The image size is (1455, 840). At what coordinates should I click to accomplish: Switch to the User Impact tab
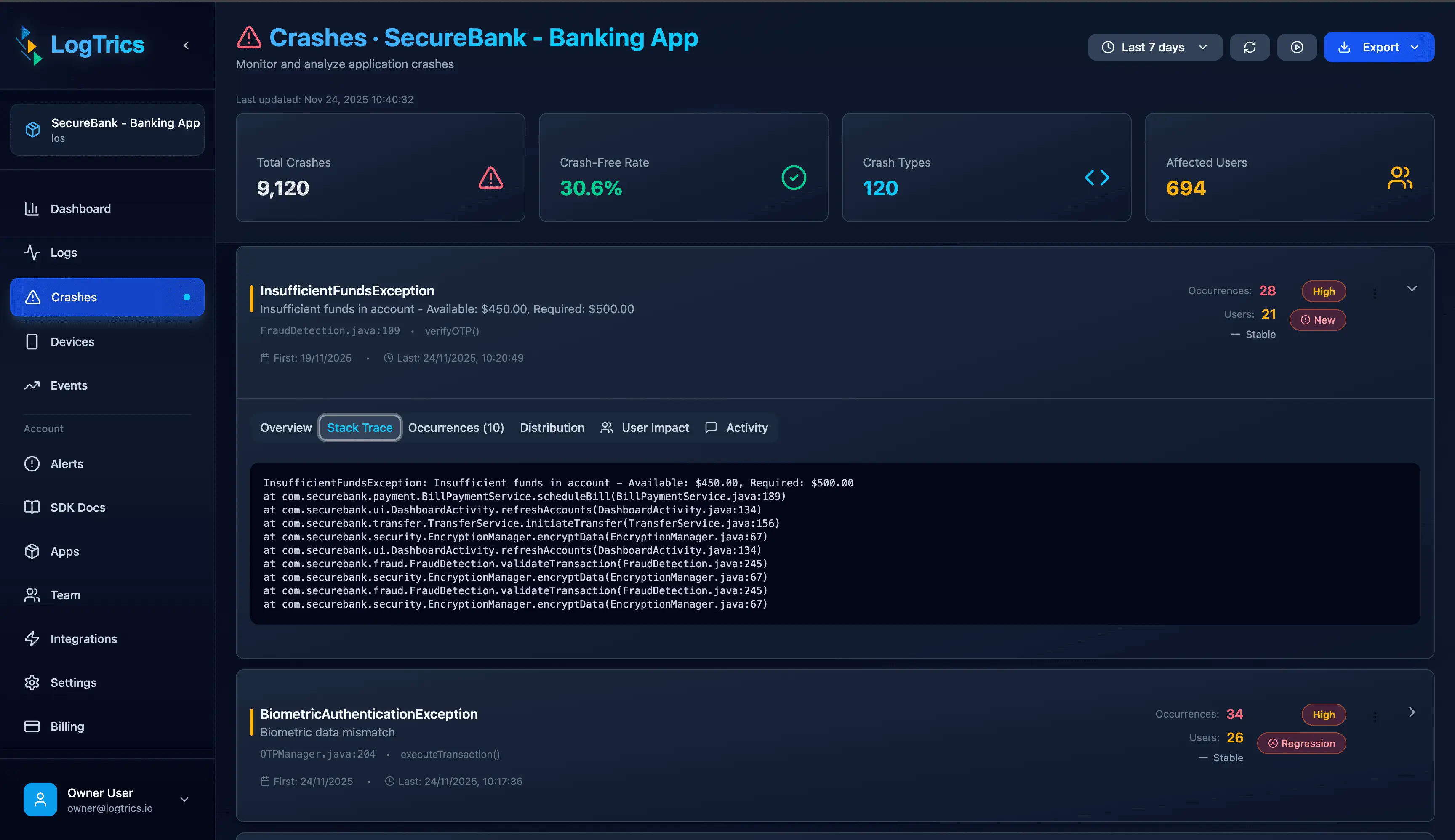point(655,428)
